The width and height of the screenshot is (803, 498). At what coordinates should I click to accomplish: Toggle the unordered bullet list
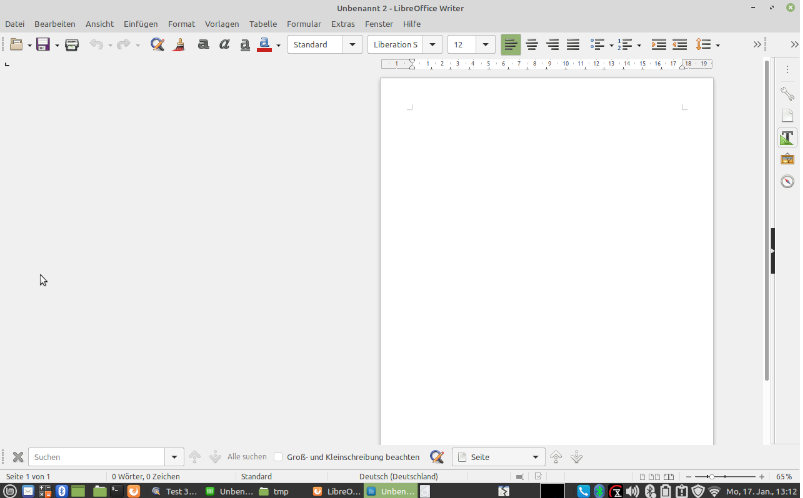point(597,45)
